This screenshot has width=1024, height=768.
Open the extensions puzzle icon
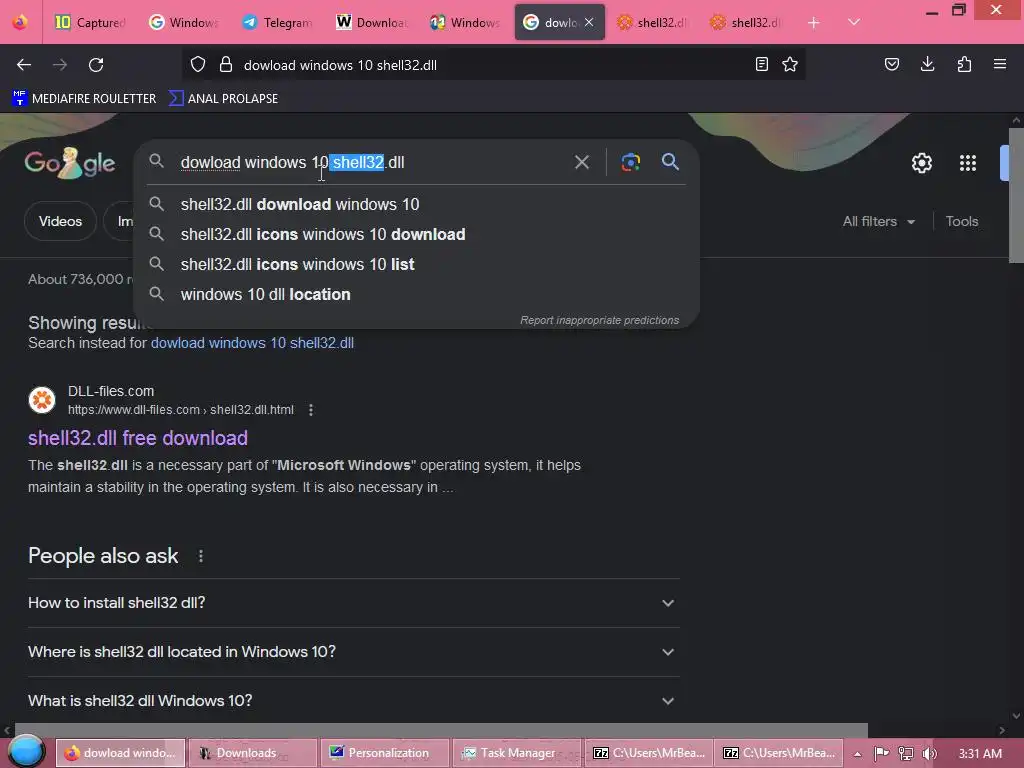click(964, 64)
